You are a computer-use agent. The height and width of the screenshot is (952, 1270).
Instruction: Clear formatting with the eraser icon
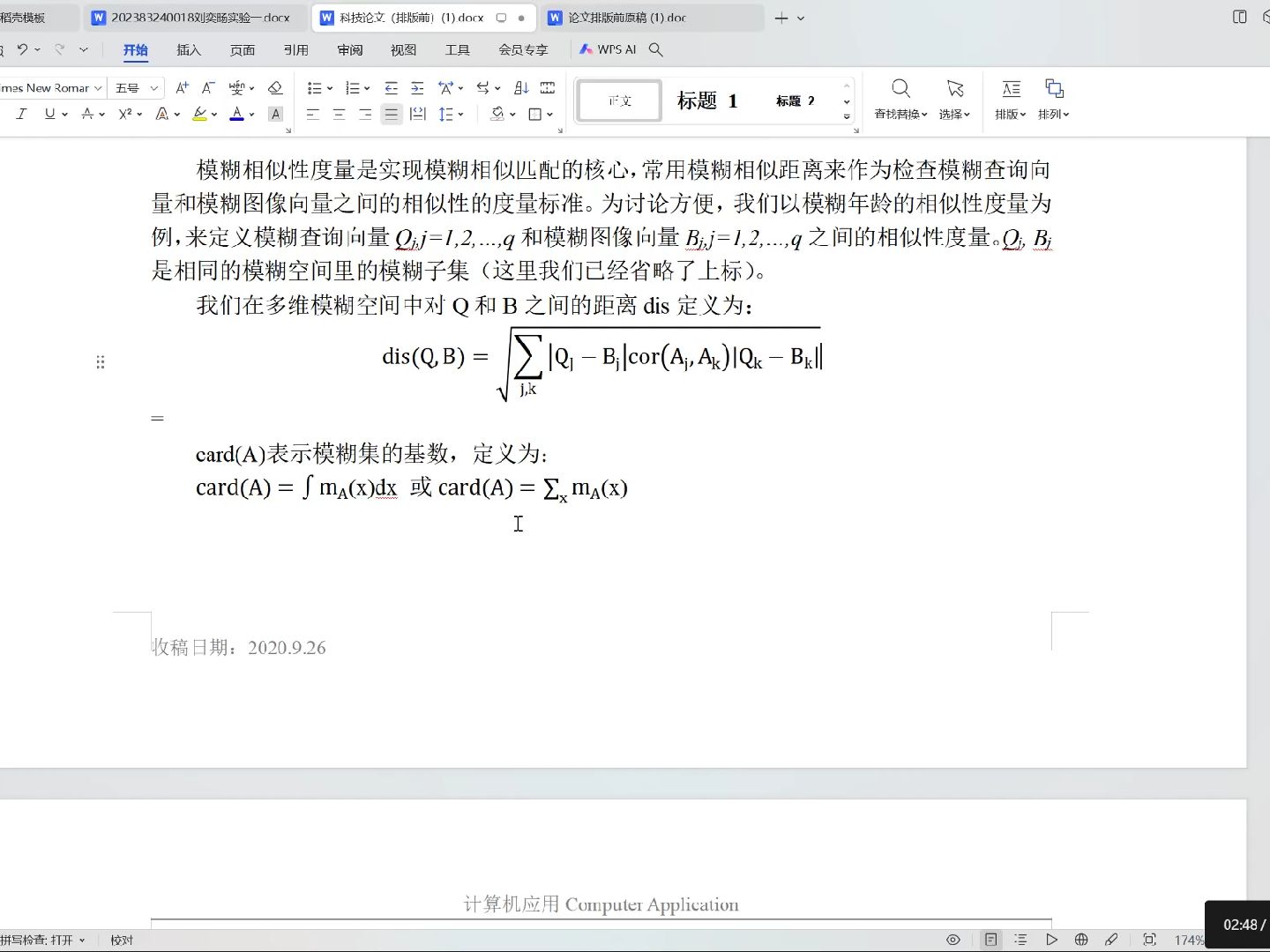click(x=275, y=88)
